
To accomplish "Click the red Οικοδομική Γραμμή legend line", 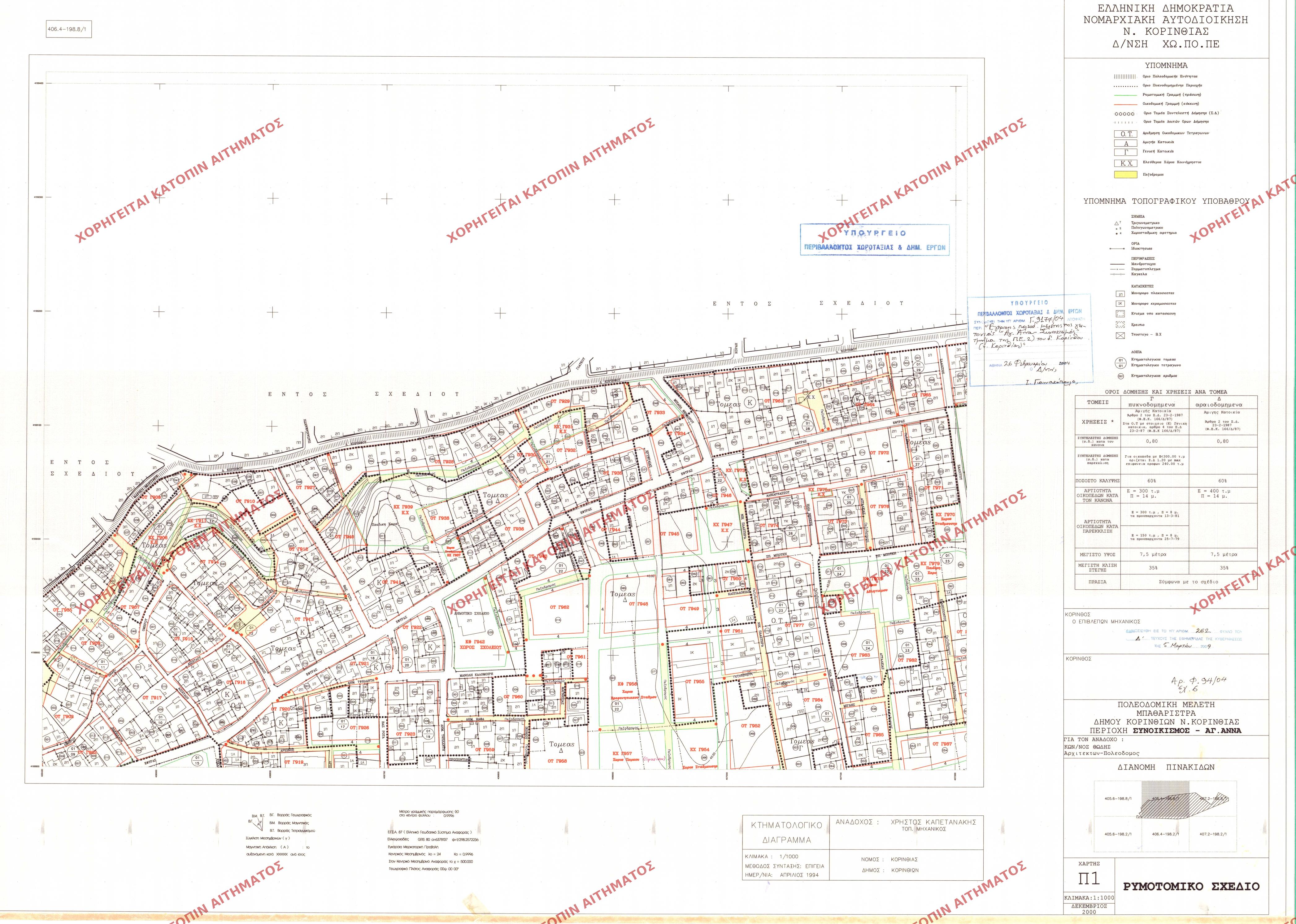I will point(1126,104).
